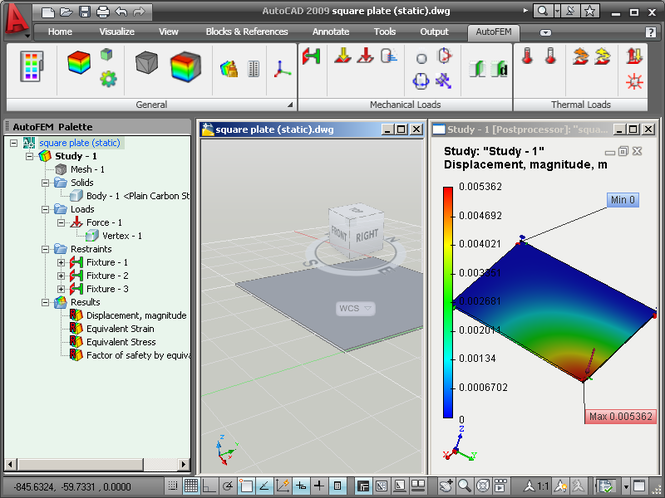Switch to the Visualize ribbon tab
665x498 pixels.
(117, 32)
